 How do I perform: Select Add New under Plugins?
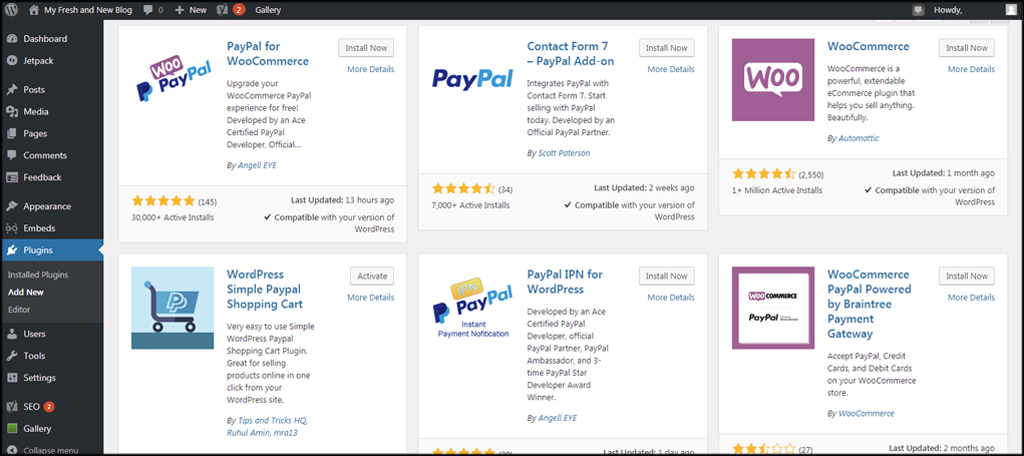(x=25, y=292)
